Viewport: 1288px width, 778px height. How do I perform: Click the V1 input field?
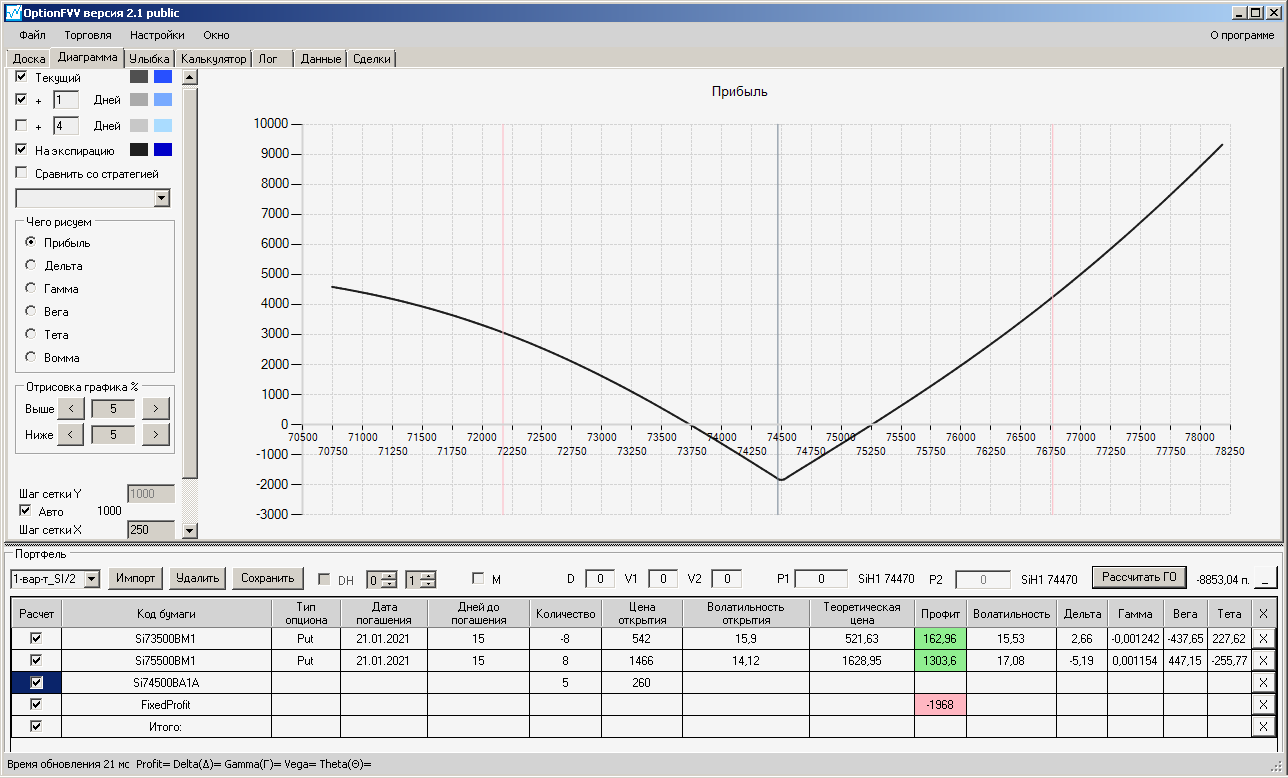coord(663,579)
